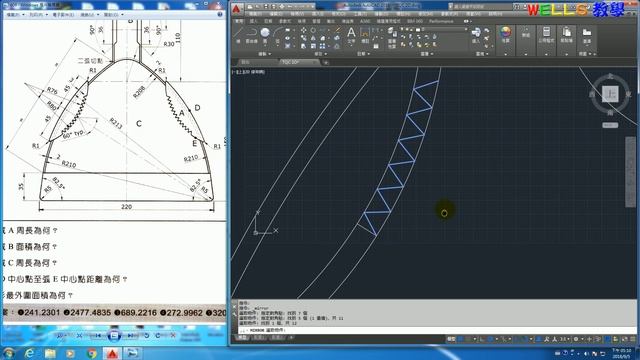Open Chrome from the taskbar
This screenshot has width=640, height=360.
point(91,353)
